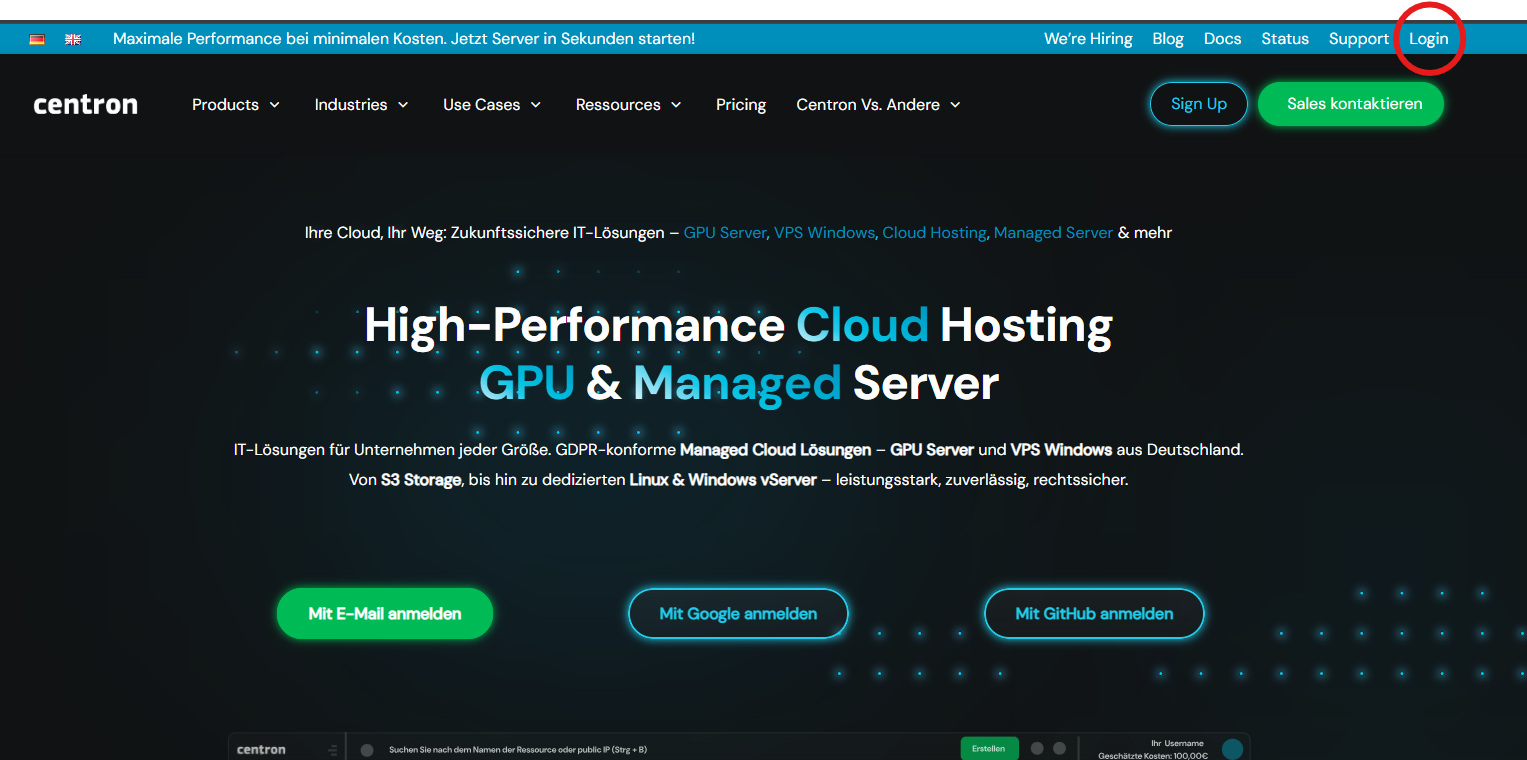Click Mit E-Mail anmelden button

tap(385, 614)
